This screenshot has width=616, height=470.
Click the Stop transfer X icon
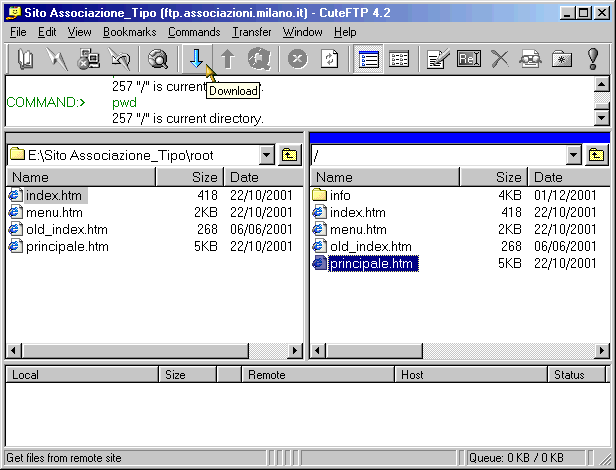click(297, 59)
